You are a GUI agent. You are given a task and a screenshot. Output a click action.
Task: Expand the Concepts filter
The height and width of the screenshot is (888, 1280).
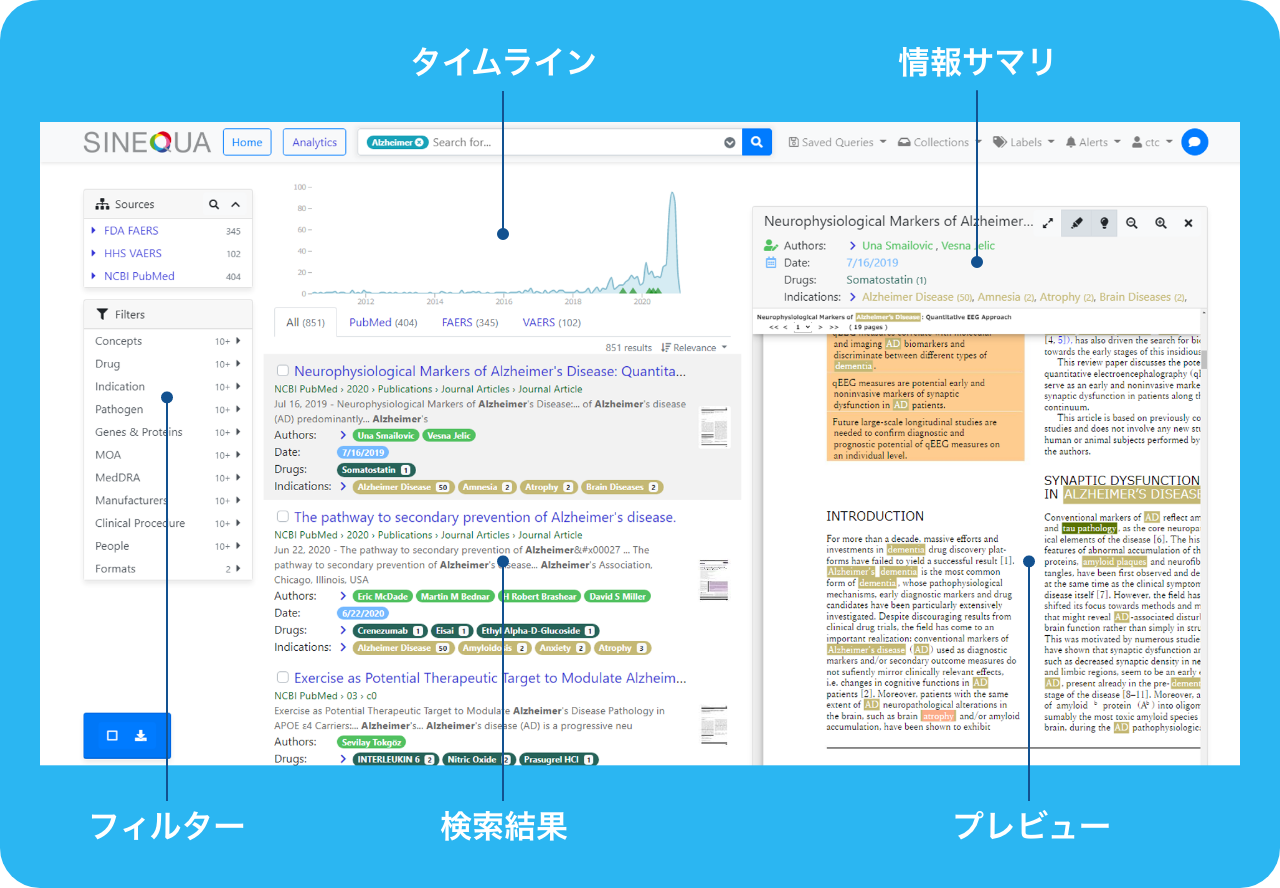pos(238,341)
